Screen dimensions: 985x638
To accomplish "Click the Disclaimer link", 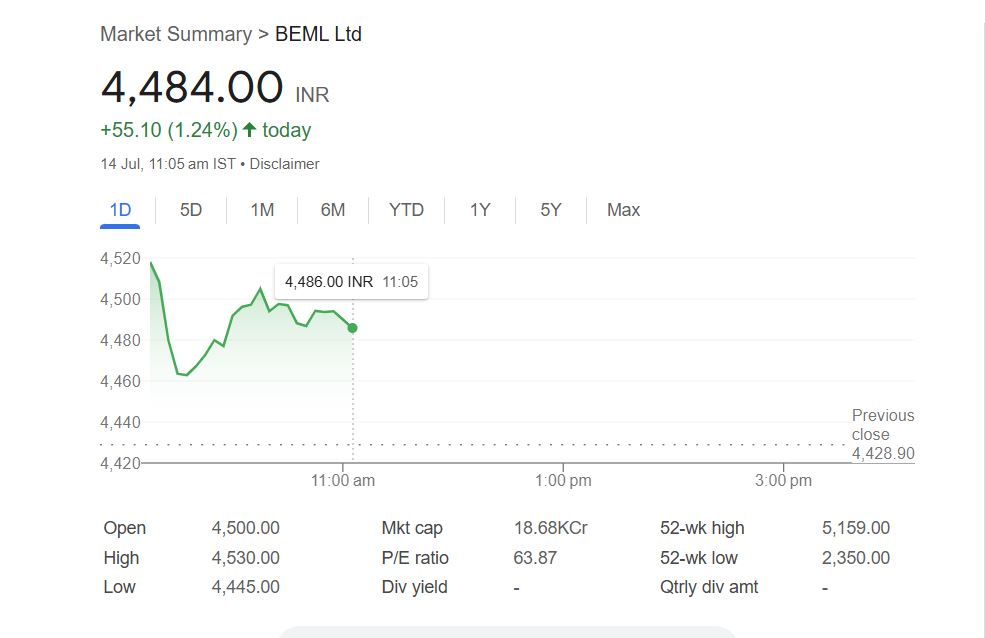I will (284, 163).
